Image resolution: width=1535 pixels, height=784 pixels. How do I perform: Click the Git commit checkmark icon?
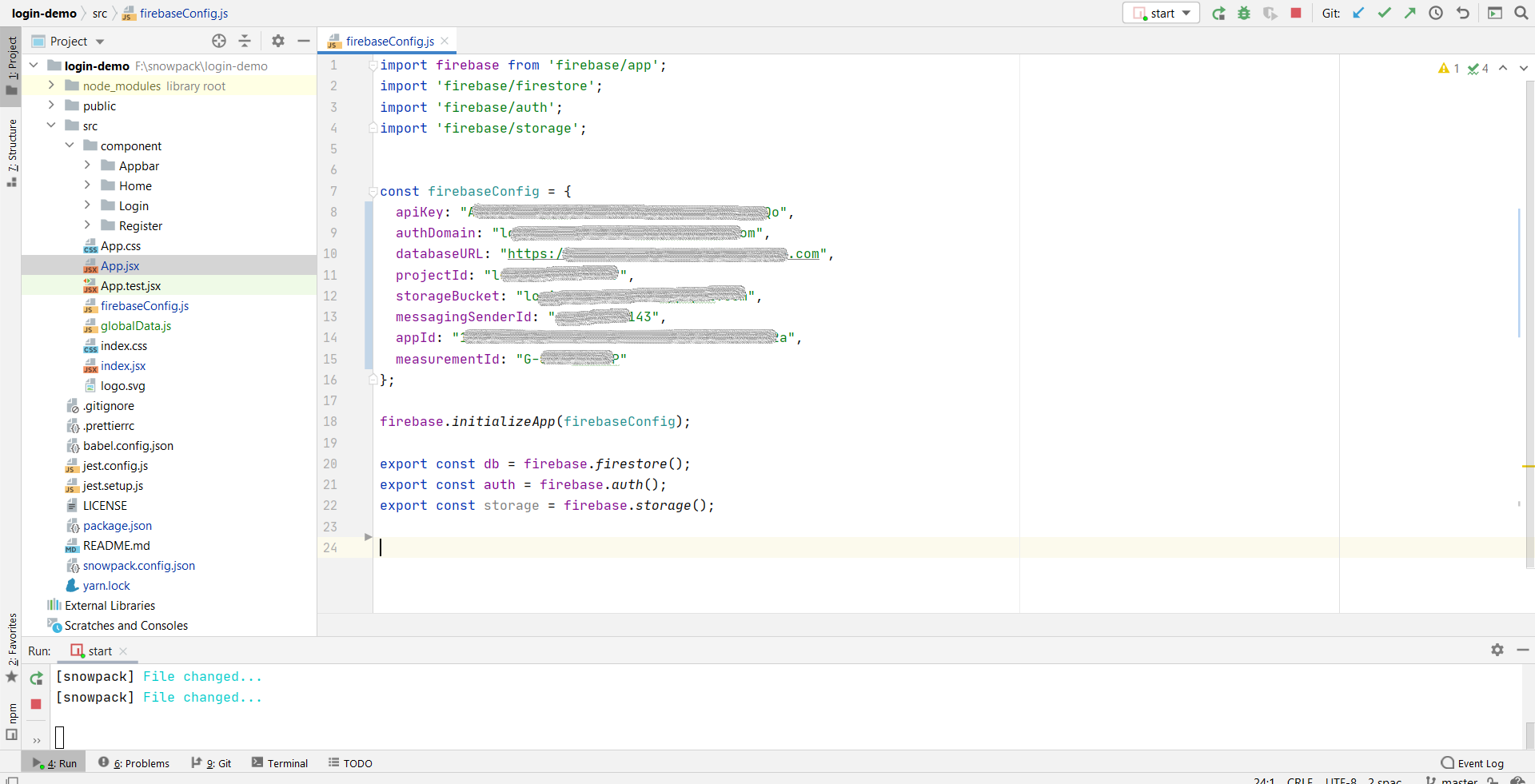1384,14
